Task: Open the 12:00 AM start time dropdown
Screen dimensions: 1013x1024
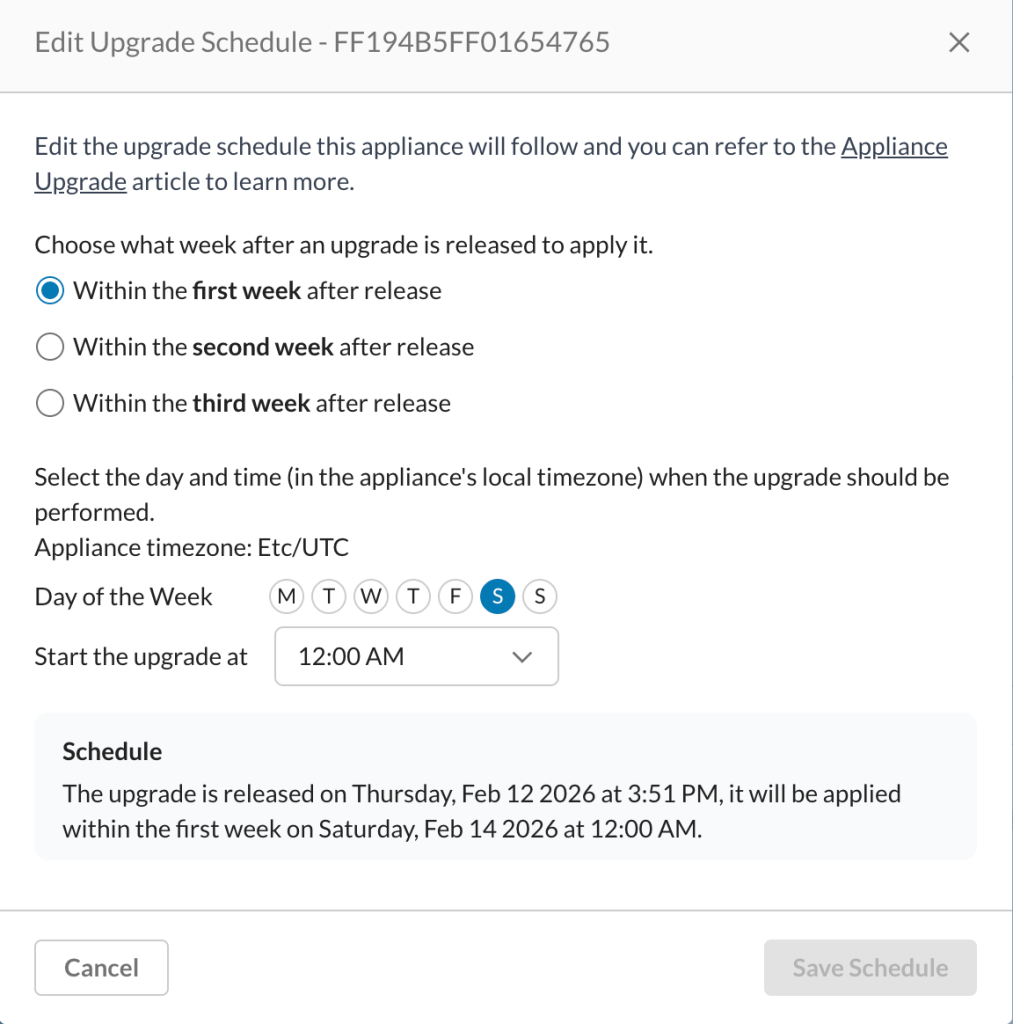Action: click(417, 656)
